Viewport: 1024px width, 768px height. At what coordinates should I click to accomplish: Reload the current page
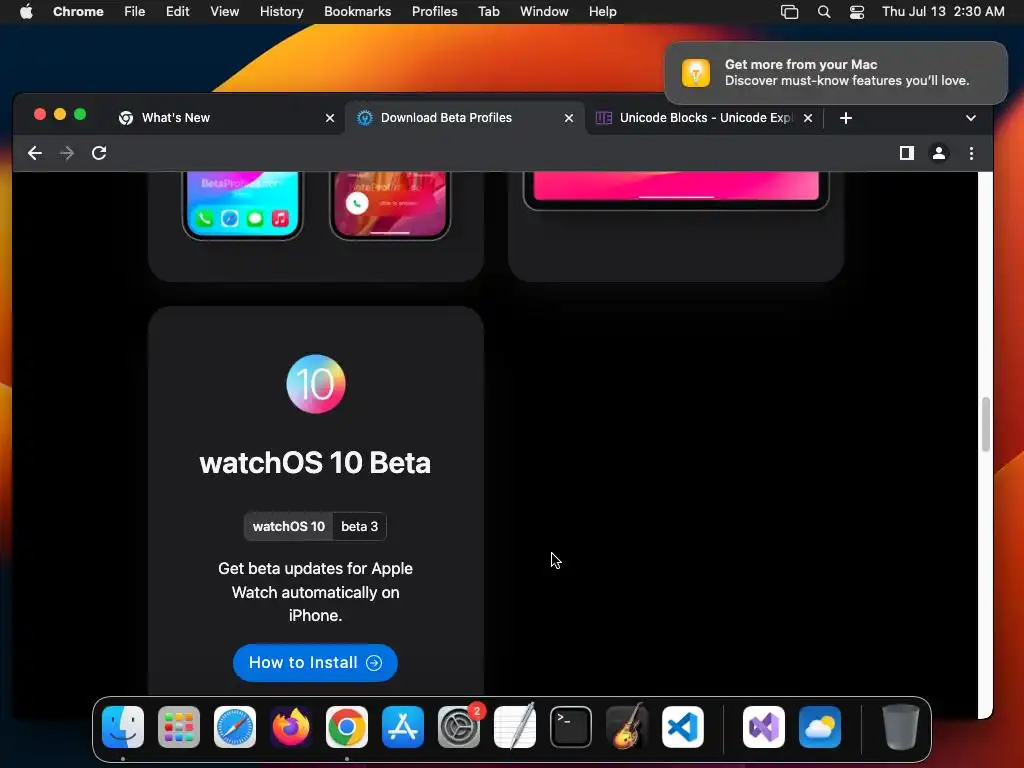click(99, 153)
